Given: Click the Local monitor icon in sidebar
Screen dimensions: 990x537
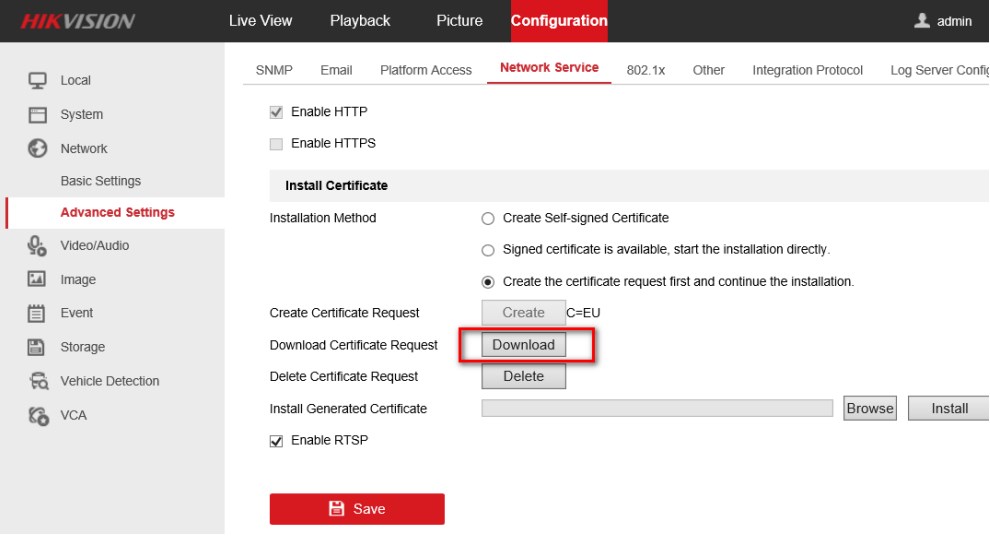Looking at the screenshot, I should [x=37, y=80].
